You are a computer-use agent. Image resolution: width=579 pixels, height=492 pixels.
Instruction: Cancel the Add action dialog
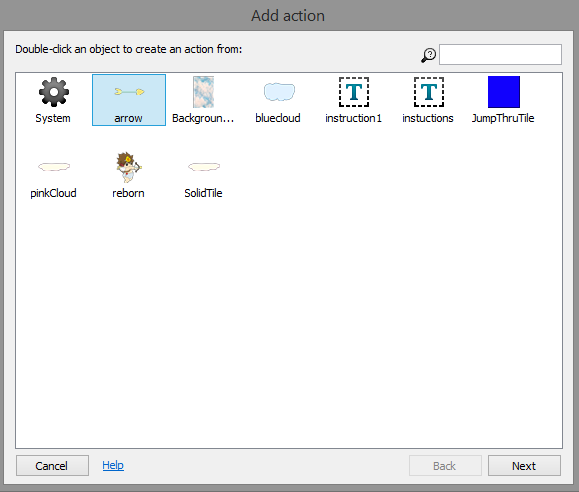pos(52,466)
